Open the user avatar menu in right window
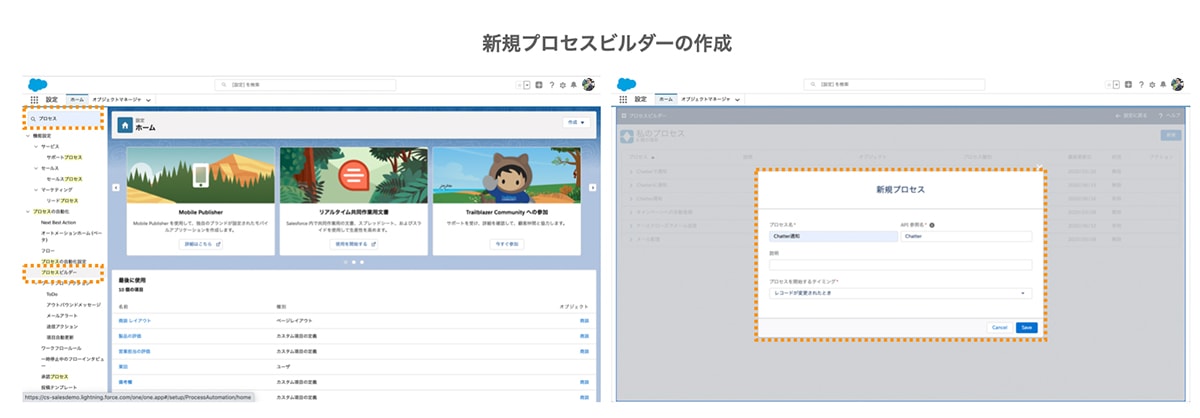The width and height of the screenshot is (1200, 418). pyautogui.click(x=1176, y=85)
